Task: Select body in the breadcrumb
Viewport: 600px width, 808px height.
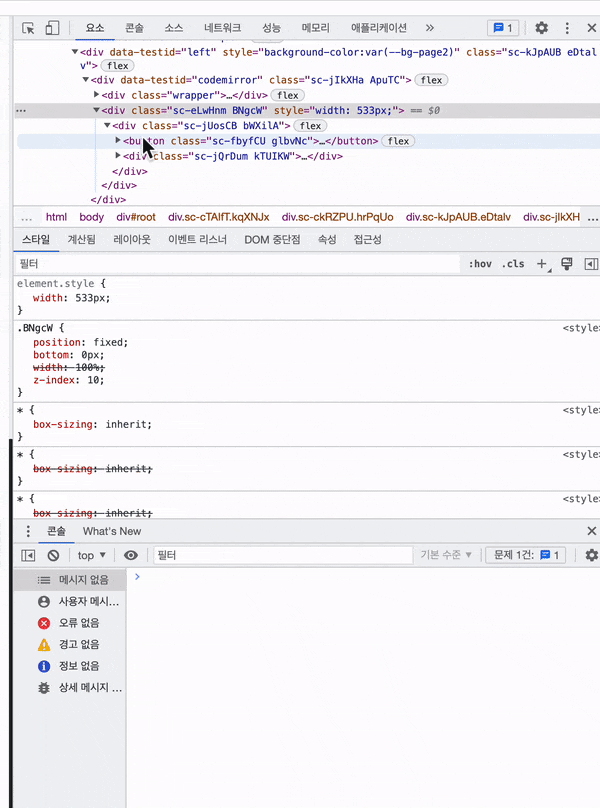Action: (x=92, y=217)
